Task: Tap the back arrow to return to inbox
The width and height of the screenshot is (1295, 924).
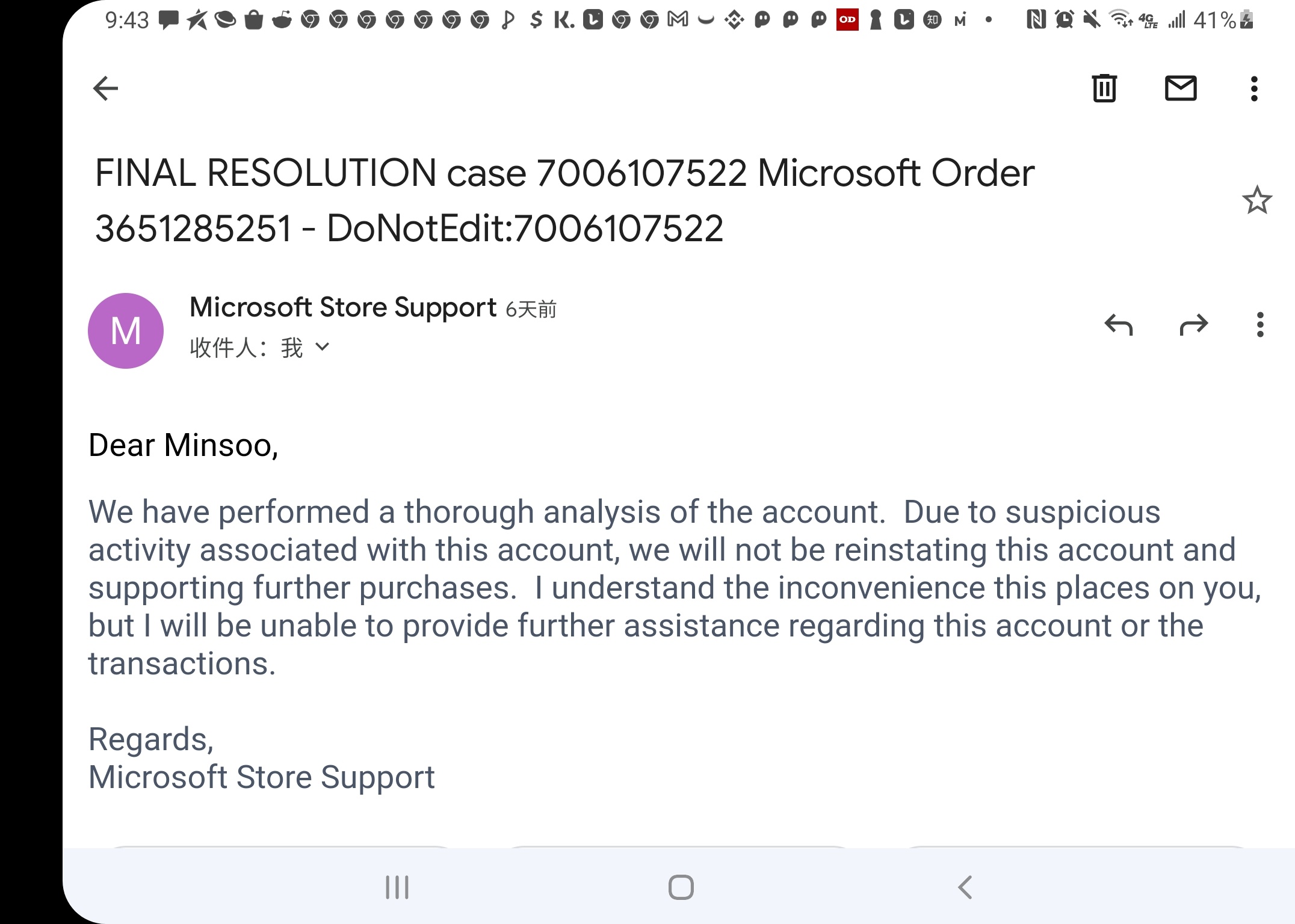Action: click(106, 88)
